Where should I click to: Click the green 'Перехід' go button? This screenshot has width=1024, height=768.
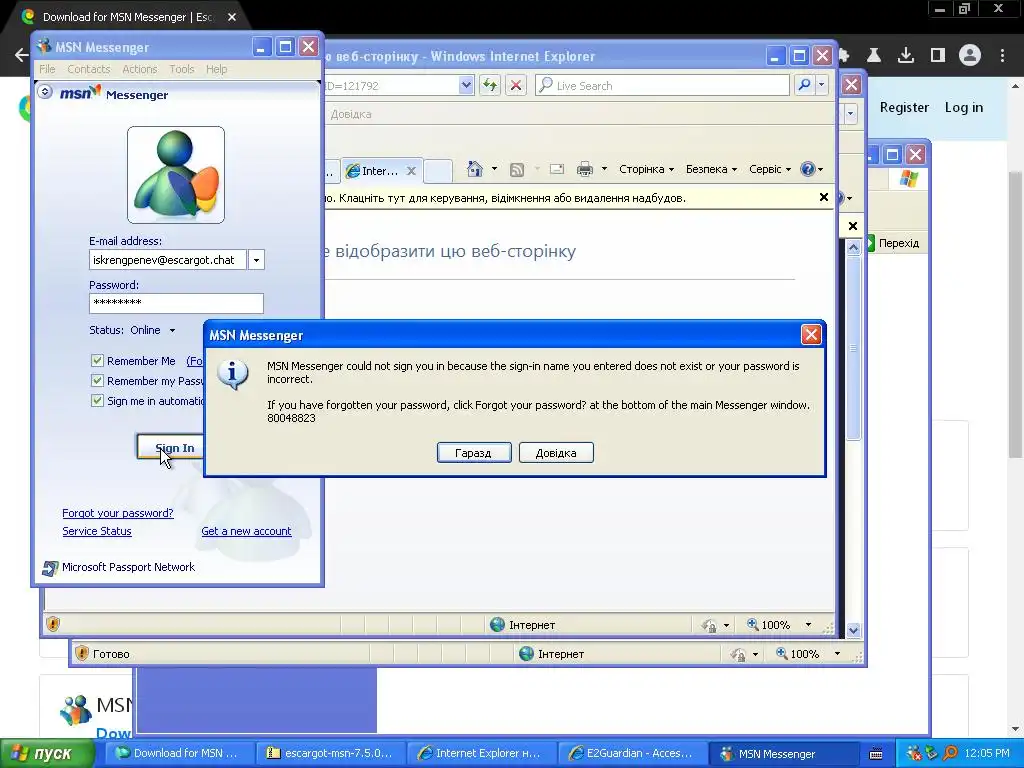[893, 243]
